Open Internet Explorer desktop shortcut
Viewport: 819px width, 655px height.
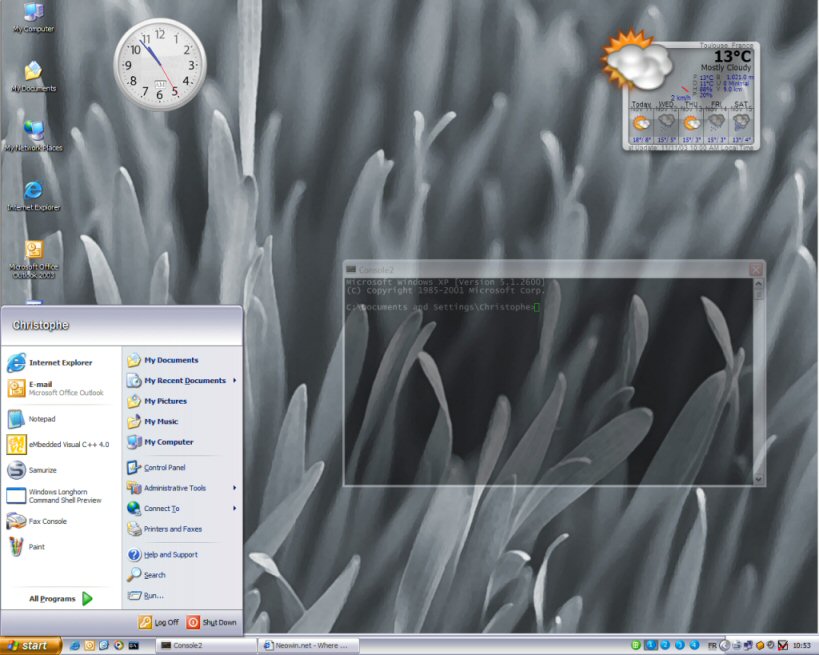(x=33, y=195)
